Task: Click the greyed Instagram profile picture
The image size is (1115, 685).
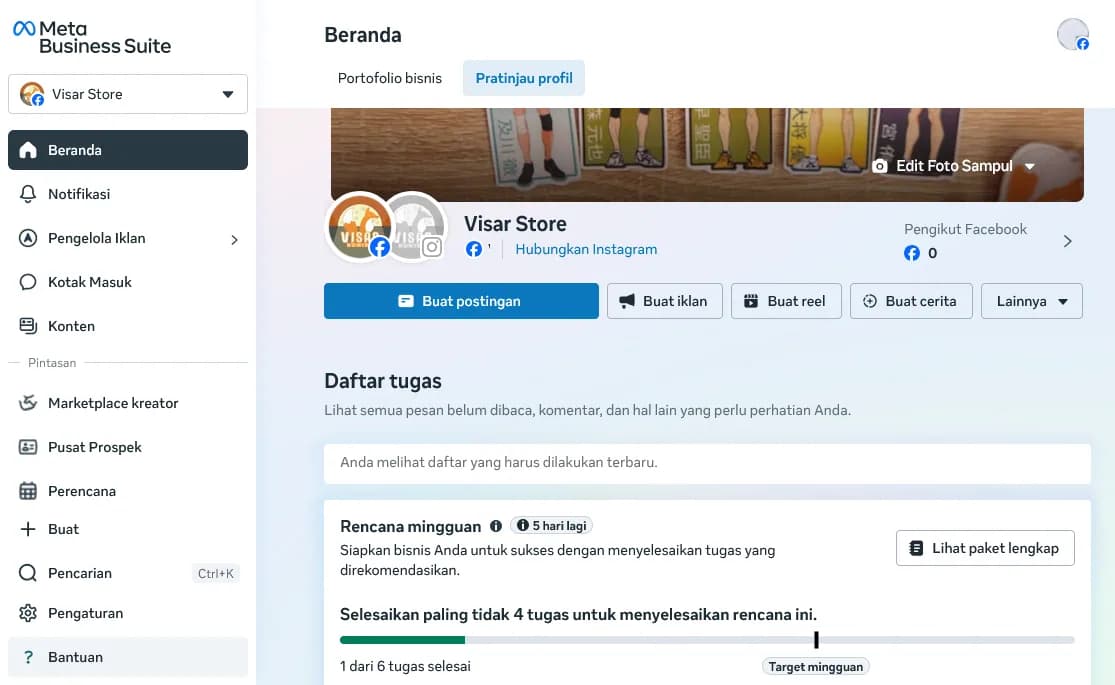Action: [420, 228]
